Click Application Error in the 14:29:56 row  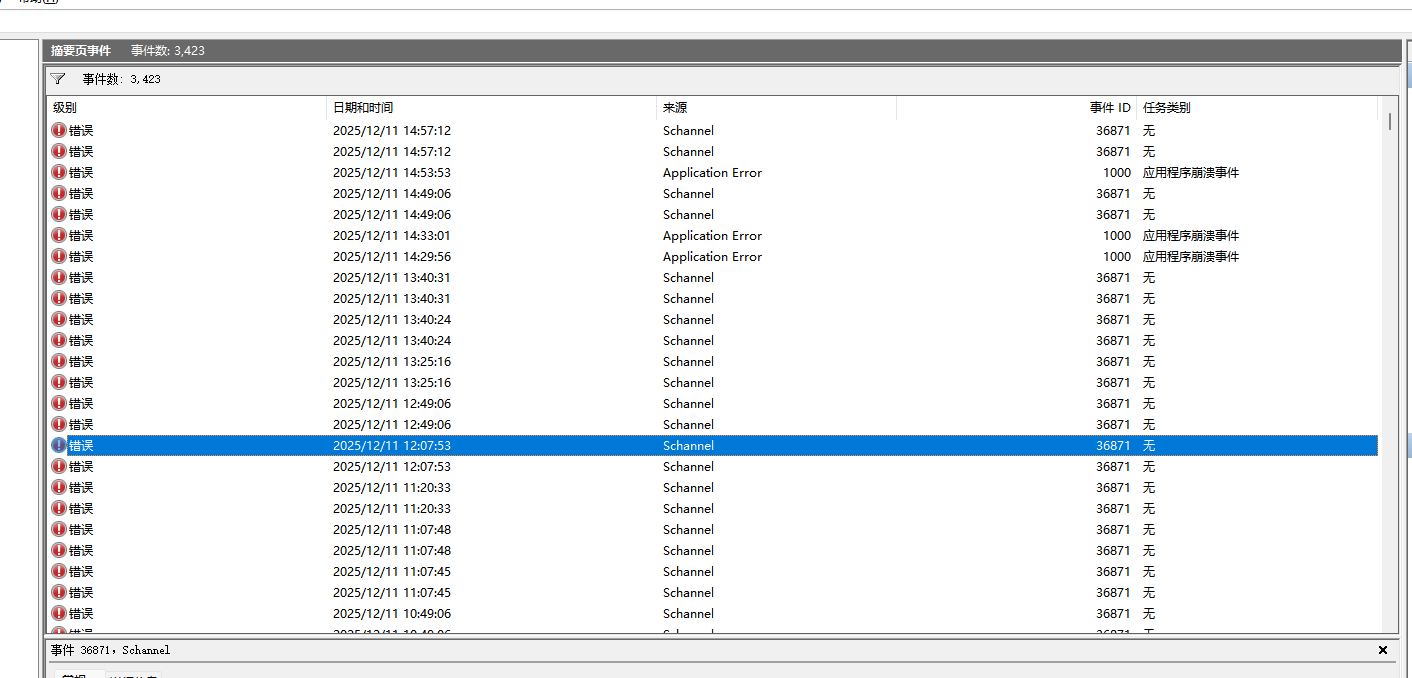pyautogui.click(x=712, y=257)
